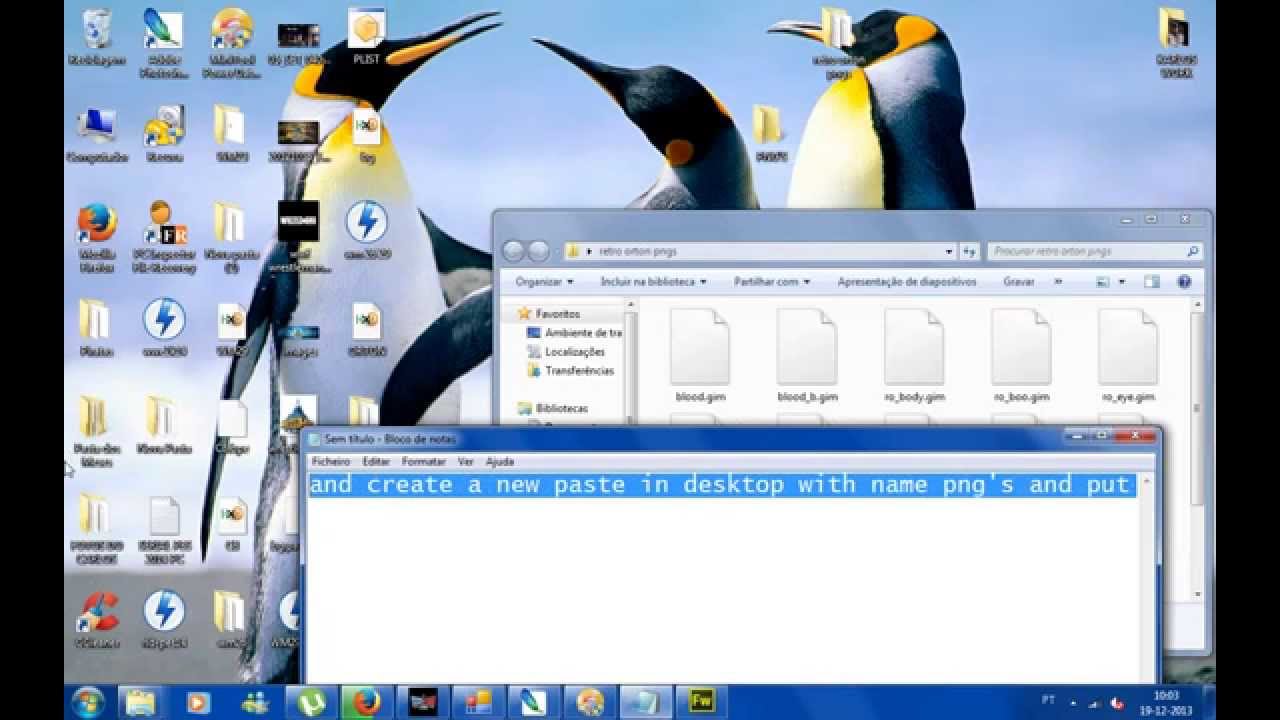Open the Partilhar com dropdown

point(772,282)
